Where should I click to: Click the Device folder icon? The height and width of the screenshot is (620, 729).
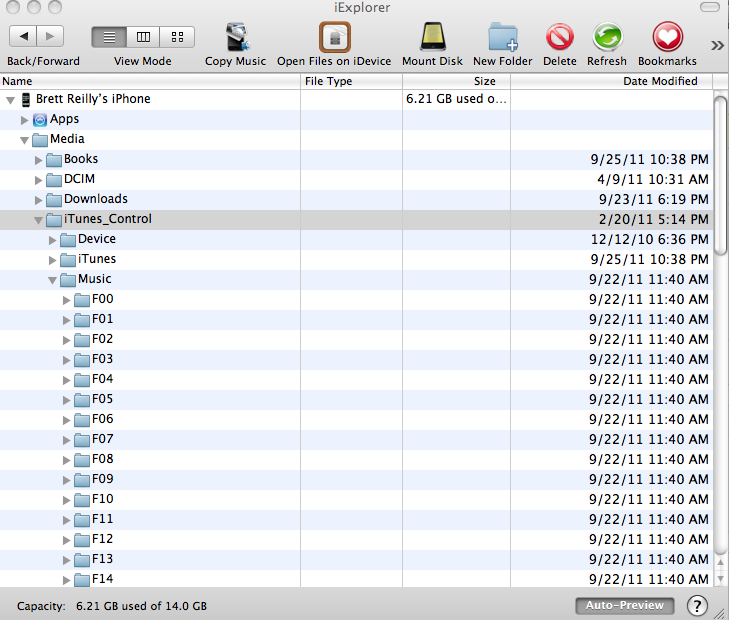coord(68,240)
